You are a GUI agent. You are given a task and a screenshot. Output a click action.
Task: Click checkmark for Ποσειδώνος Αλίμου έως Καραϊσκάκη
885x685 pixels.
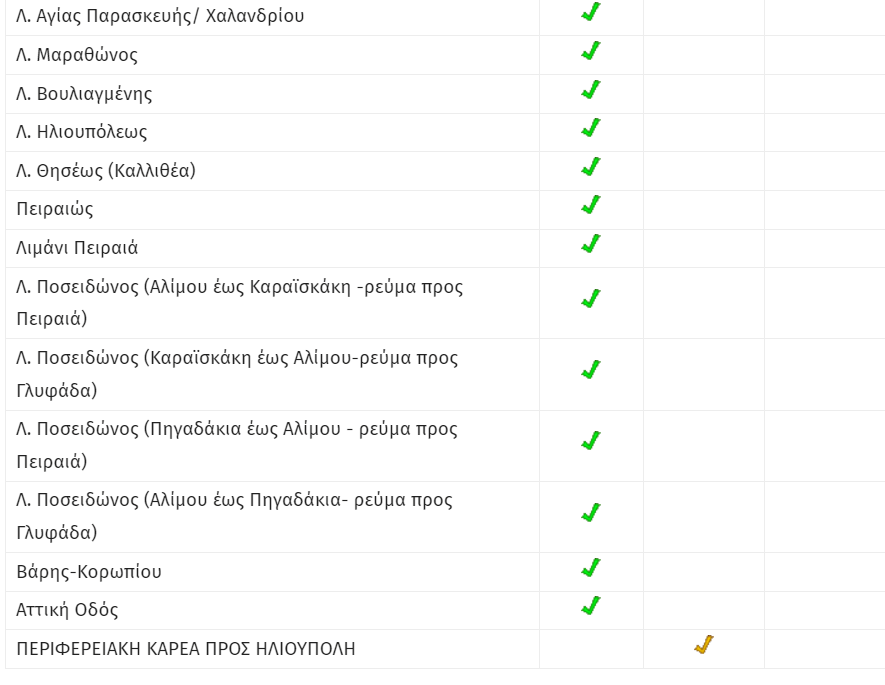pyautogui.click(x=591, y=298)
